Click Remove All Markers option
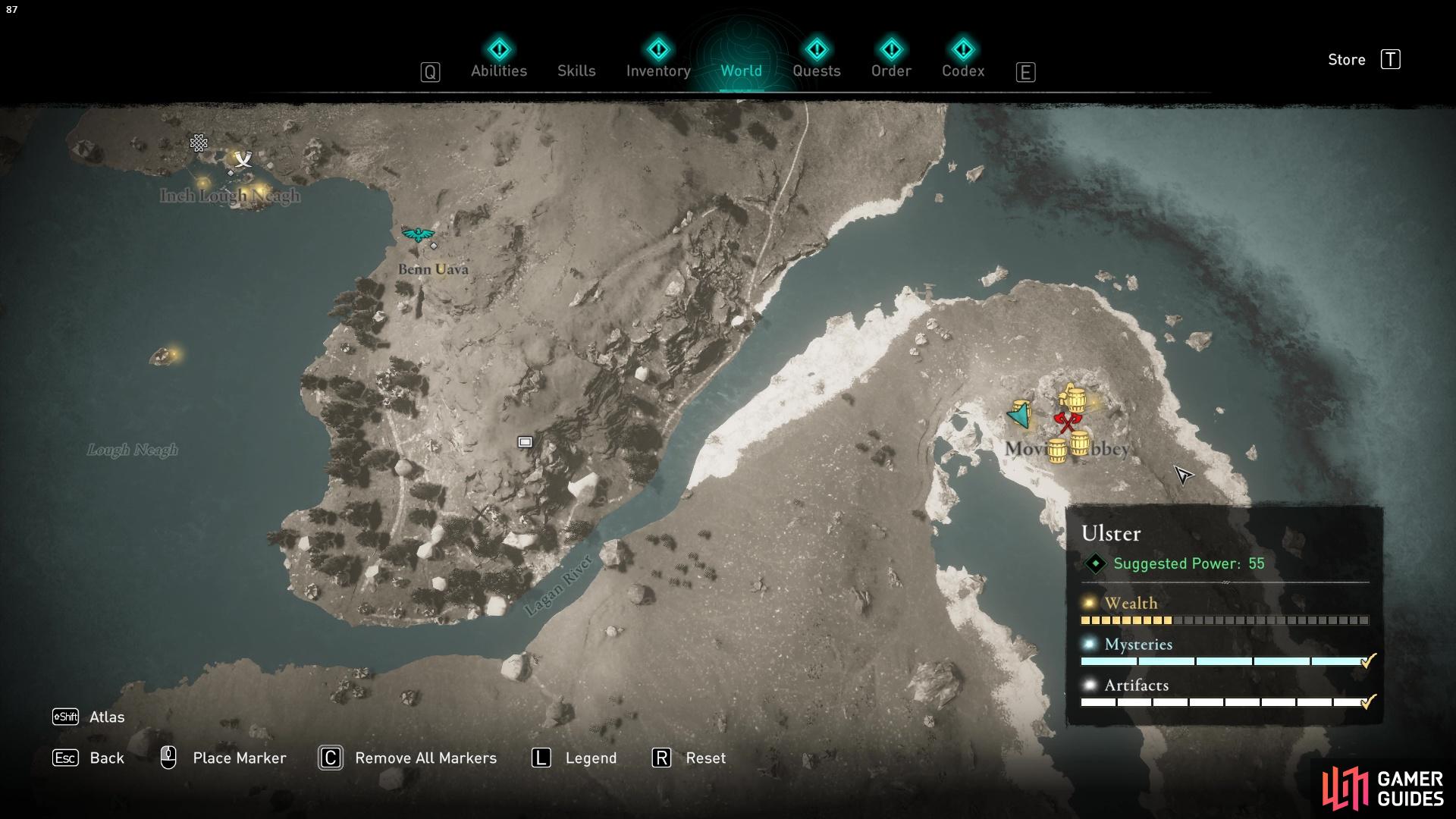 [425, 757]
